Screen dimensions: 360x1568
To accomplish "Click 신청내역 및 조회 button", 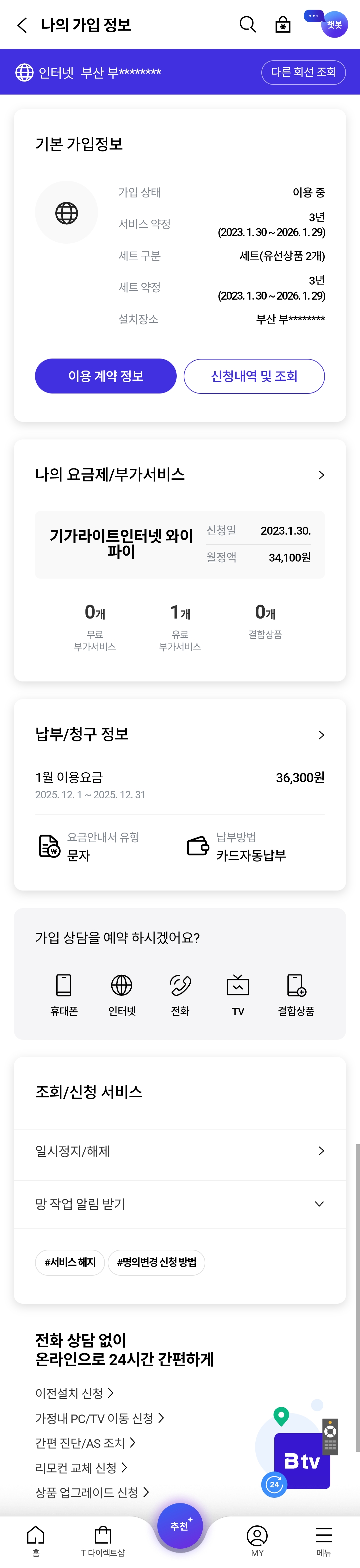I will click(x=254, y=376).
